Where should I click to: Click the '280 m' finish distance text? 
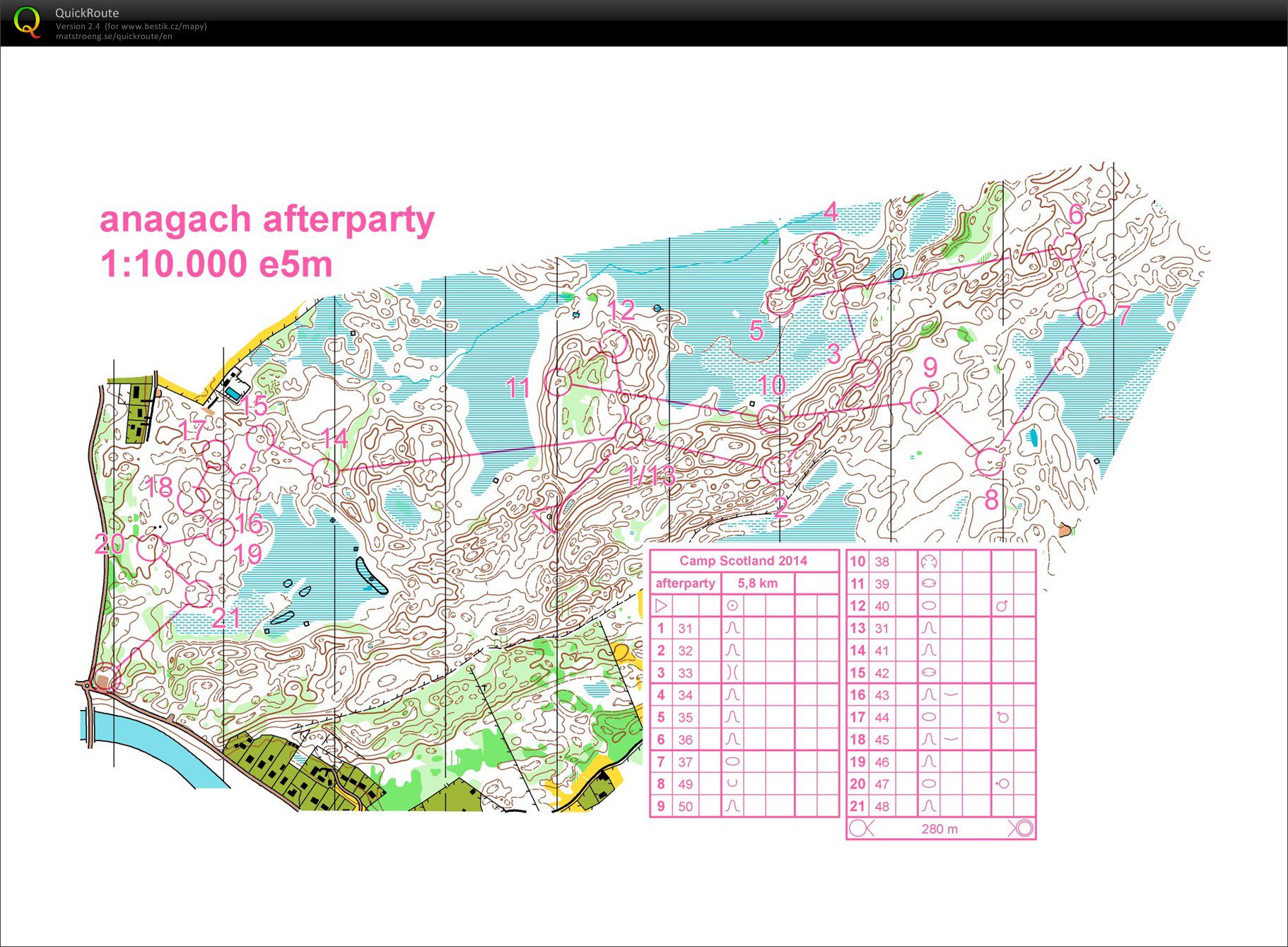tap(939, 829)
